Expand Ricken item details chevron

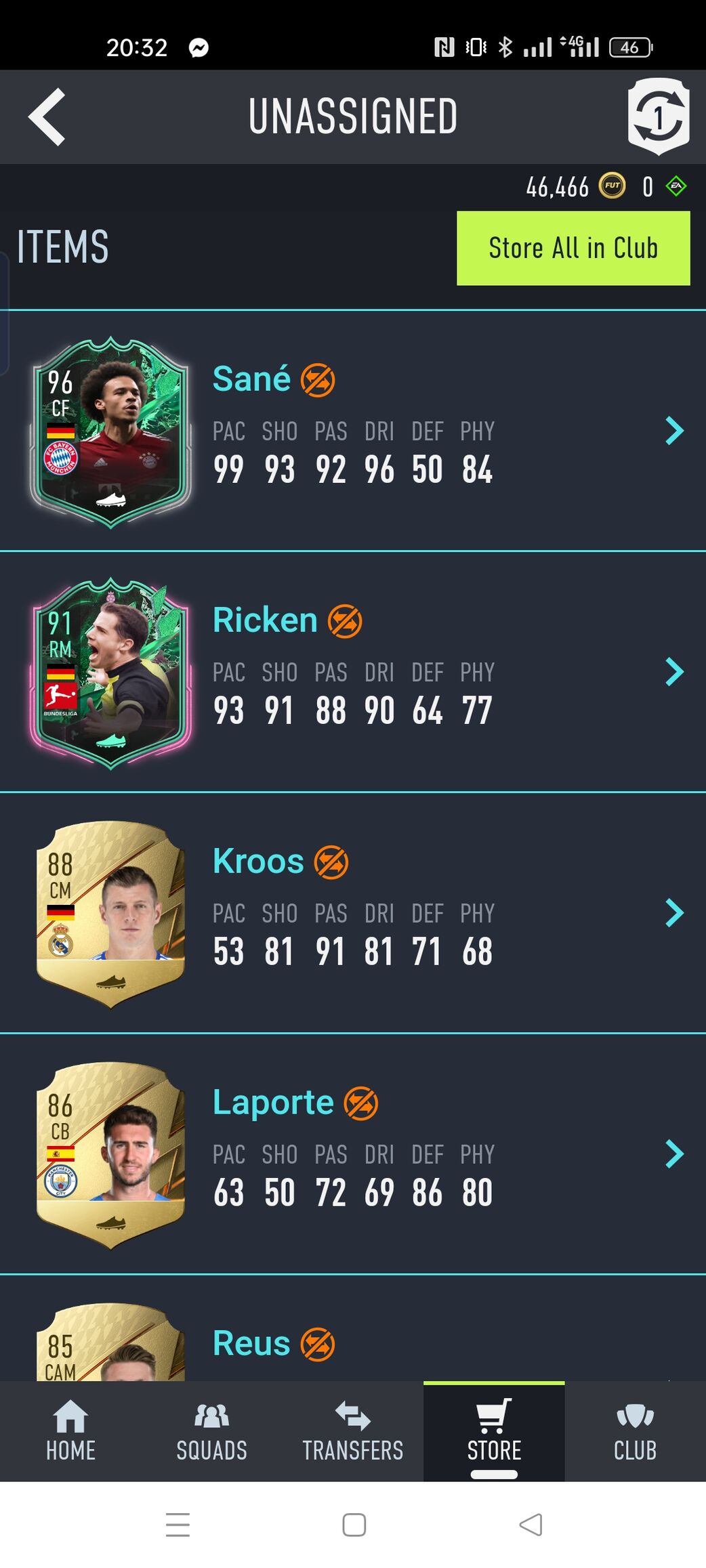click(x=674, y=672)
